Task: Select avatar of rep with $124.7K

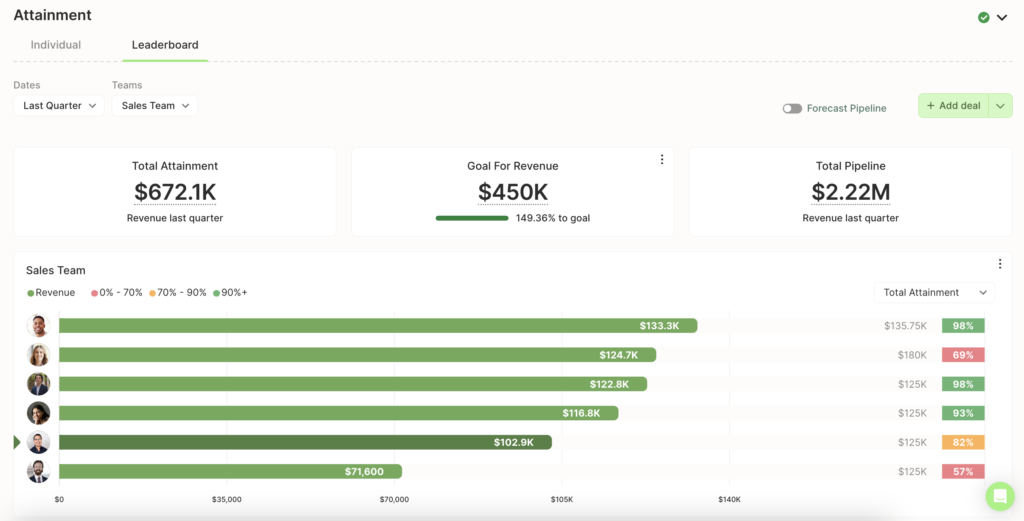Action: (39, 355)
